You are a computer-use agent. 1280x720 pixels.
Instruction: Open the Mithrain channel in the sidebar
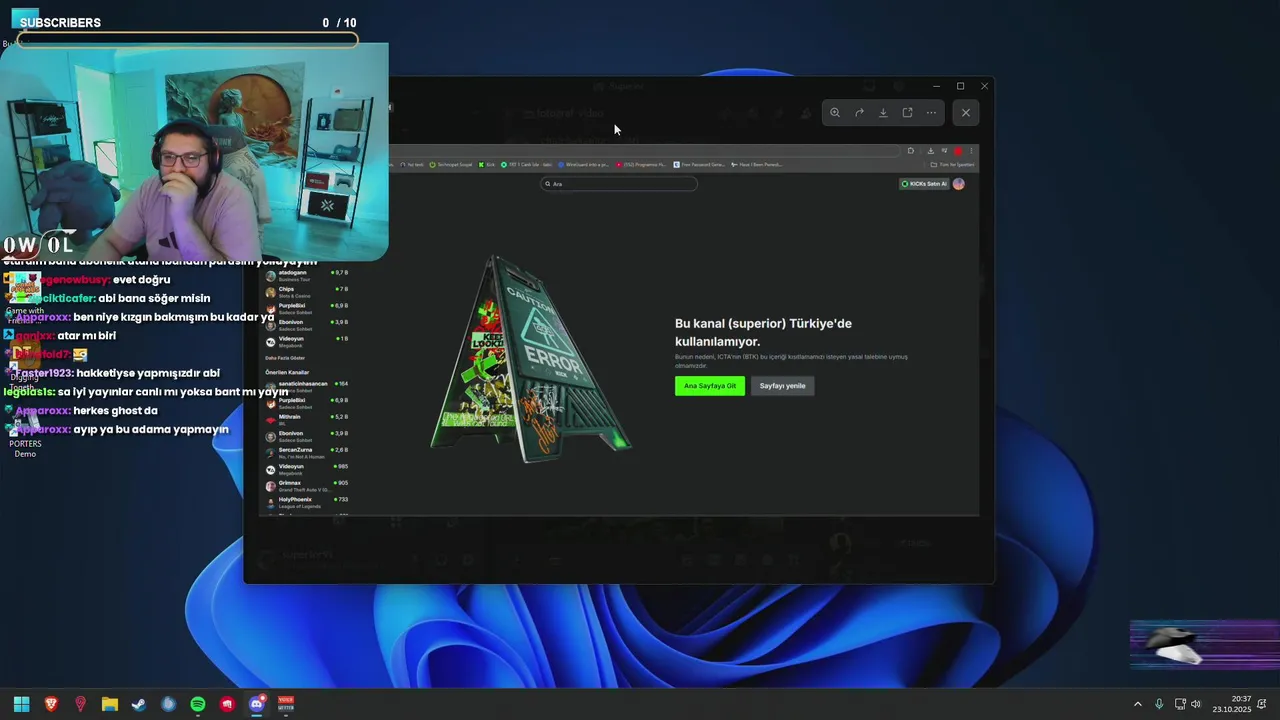click(x=306, y=419)
